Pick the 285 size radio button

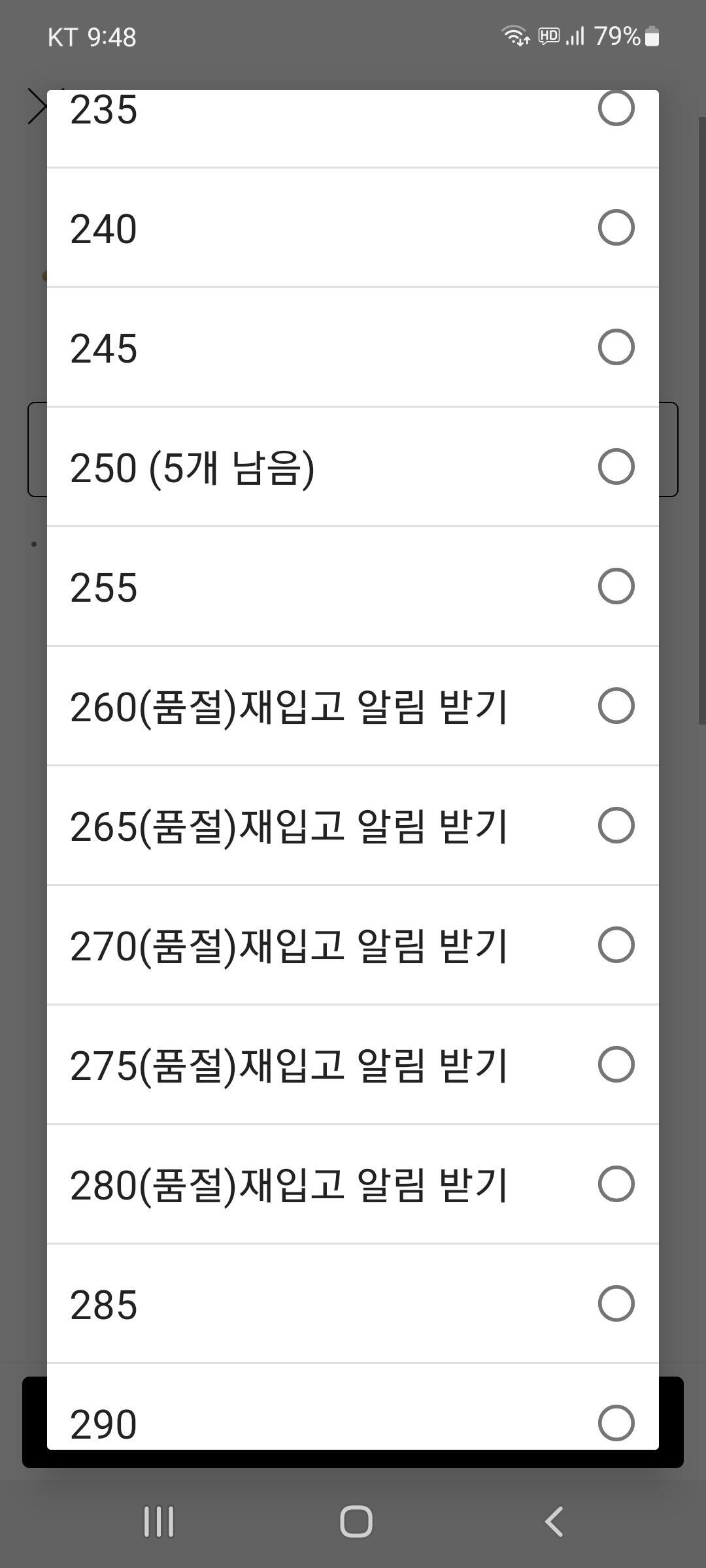[x=616, y=1303]
